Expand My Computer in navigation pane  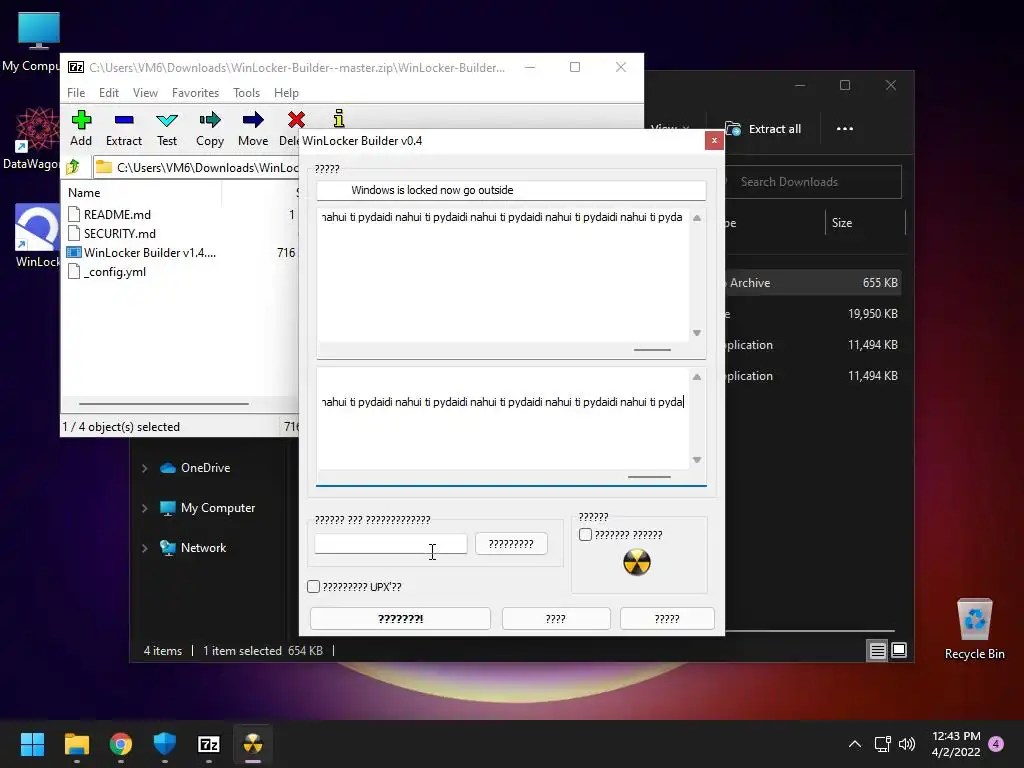(144, 508)
